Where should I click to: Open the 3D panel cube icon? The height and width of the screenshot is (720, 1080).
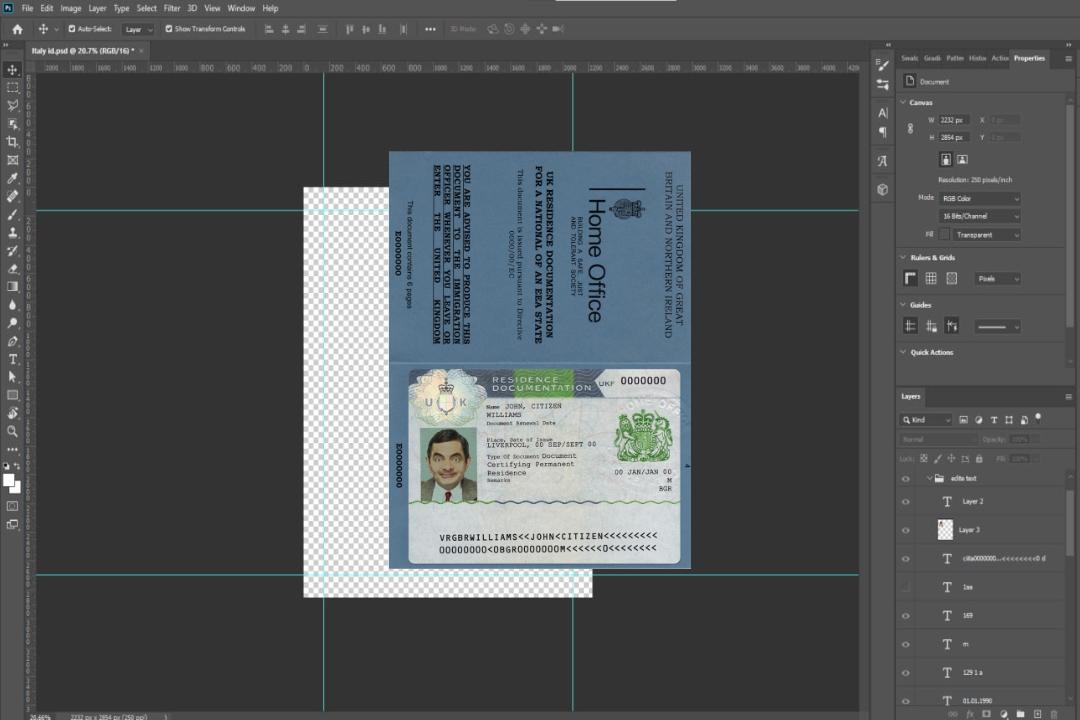click(883, 189)
